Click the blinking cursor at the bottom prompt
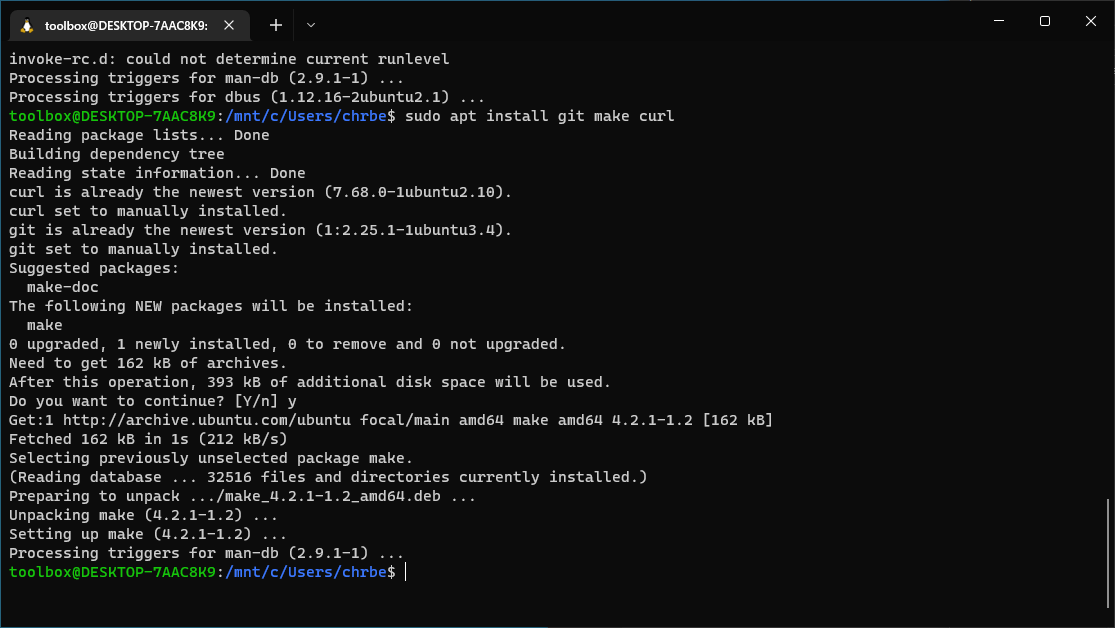The width and height of the screenshot is (1115, 628). coord(406,572)
